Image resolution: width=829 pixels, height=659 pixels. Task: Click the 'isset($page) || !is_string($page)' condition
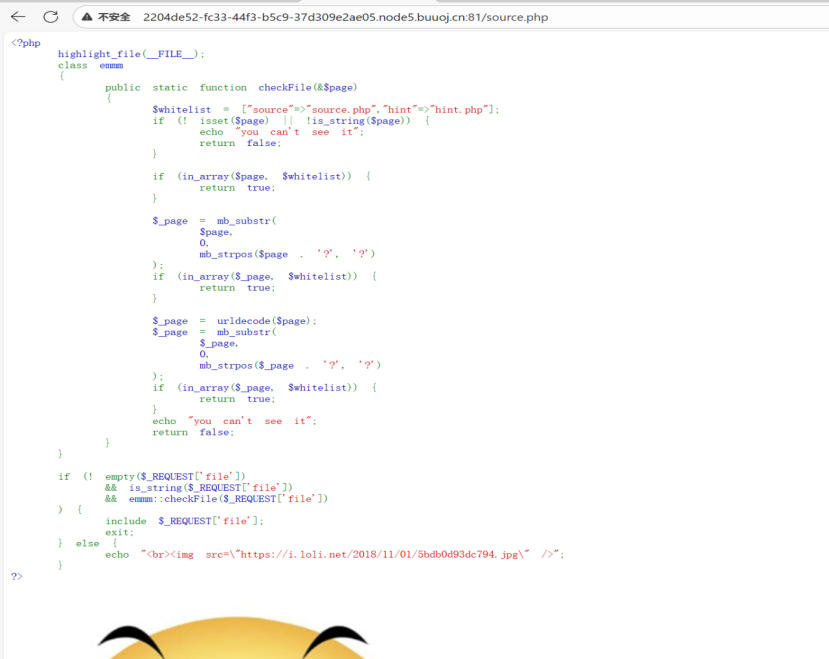click(305, 121)
